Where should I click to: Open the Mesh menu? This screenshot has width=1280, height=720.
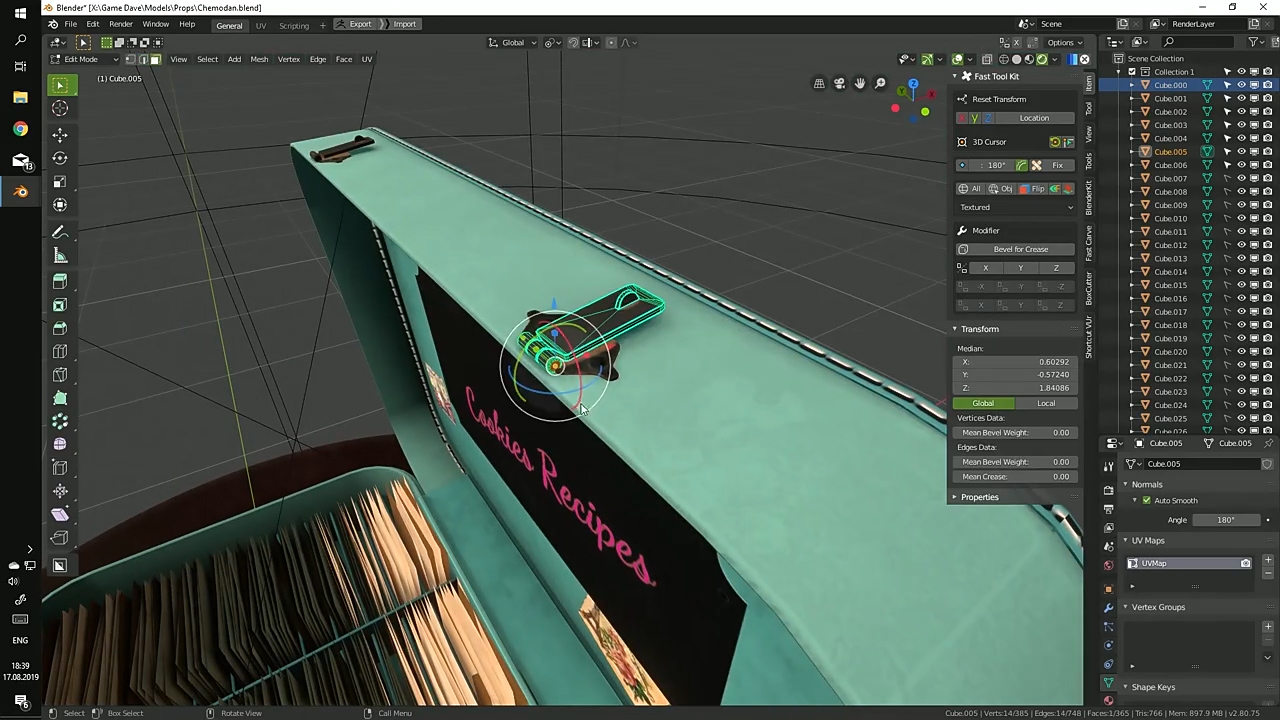(259, 59)
